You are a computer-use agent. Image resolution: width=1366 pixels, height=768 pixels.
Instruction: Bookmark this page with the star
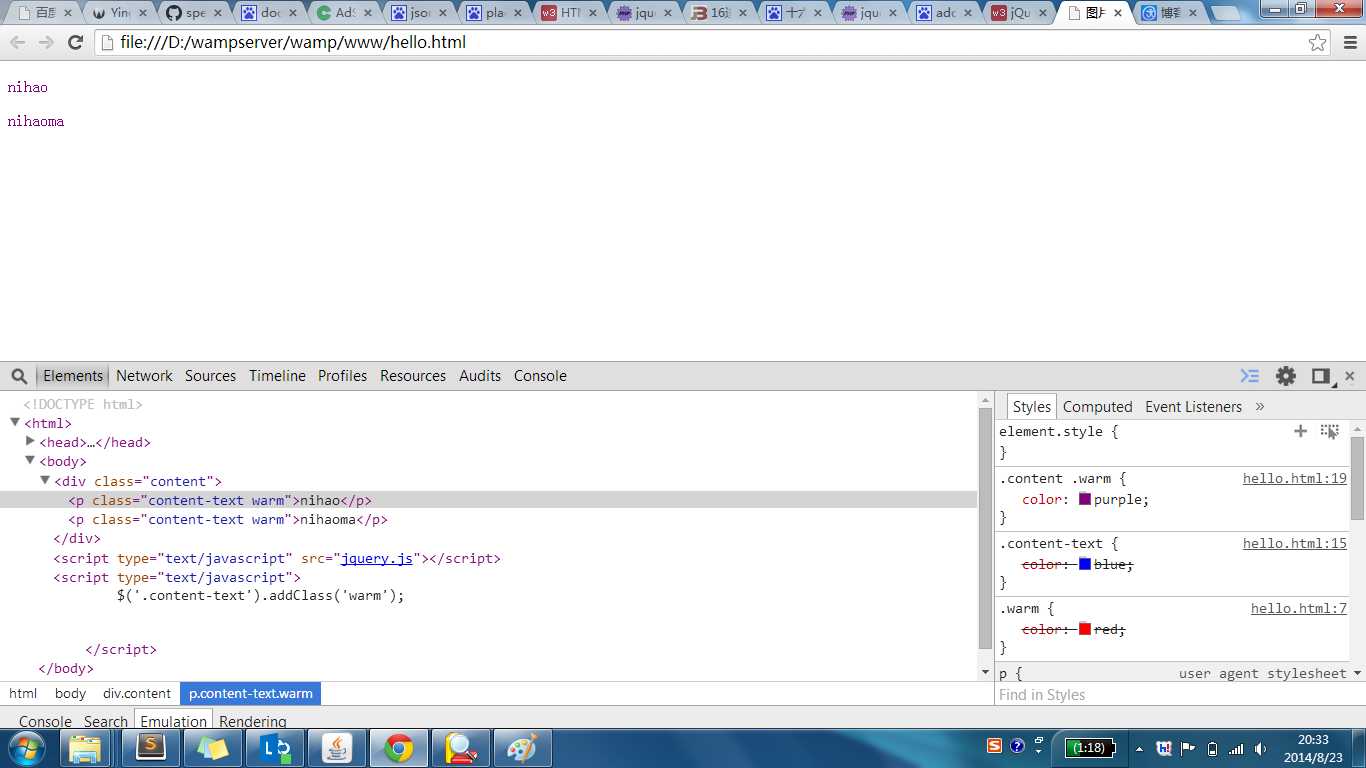[x=1317, y=42]
